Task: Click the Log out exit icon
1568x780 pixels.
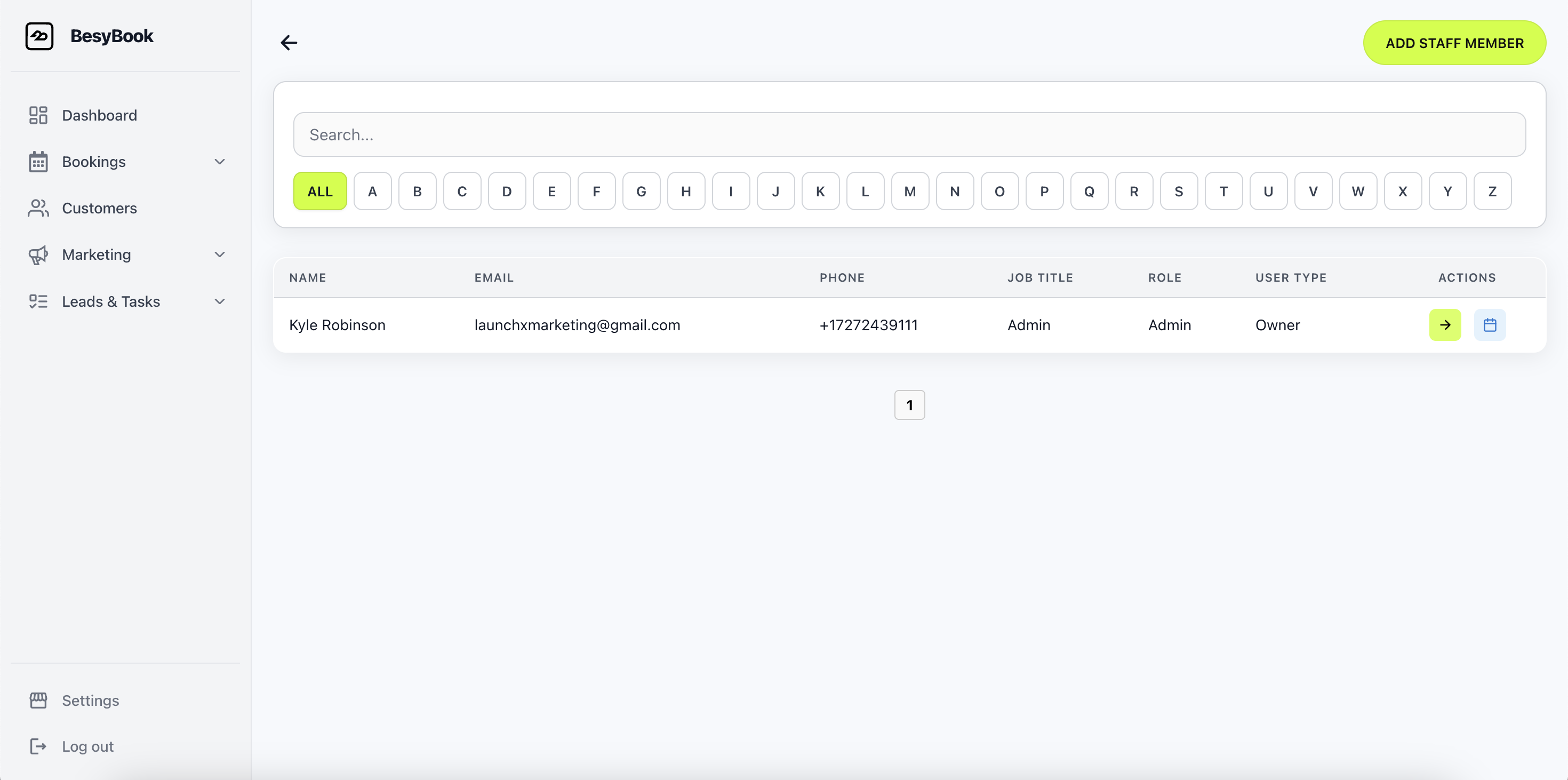Action: [x=38, y=746]
